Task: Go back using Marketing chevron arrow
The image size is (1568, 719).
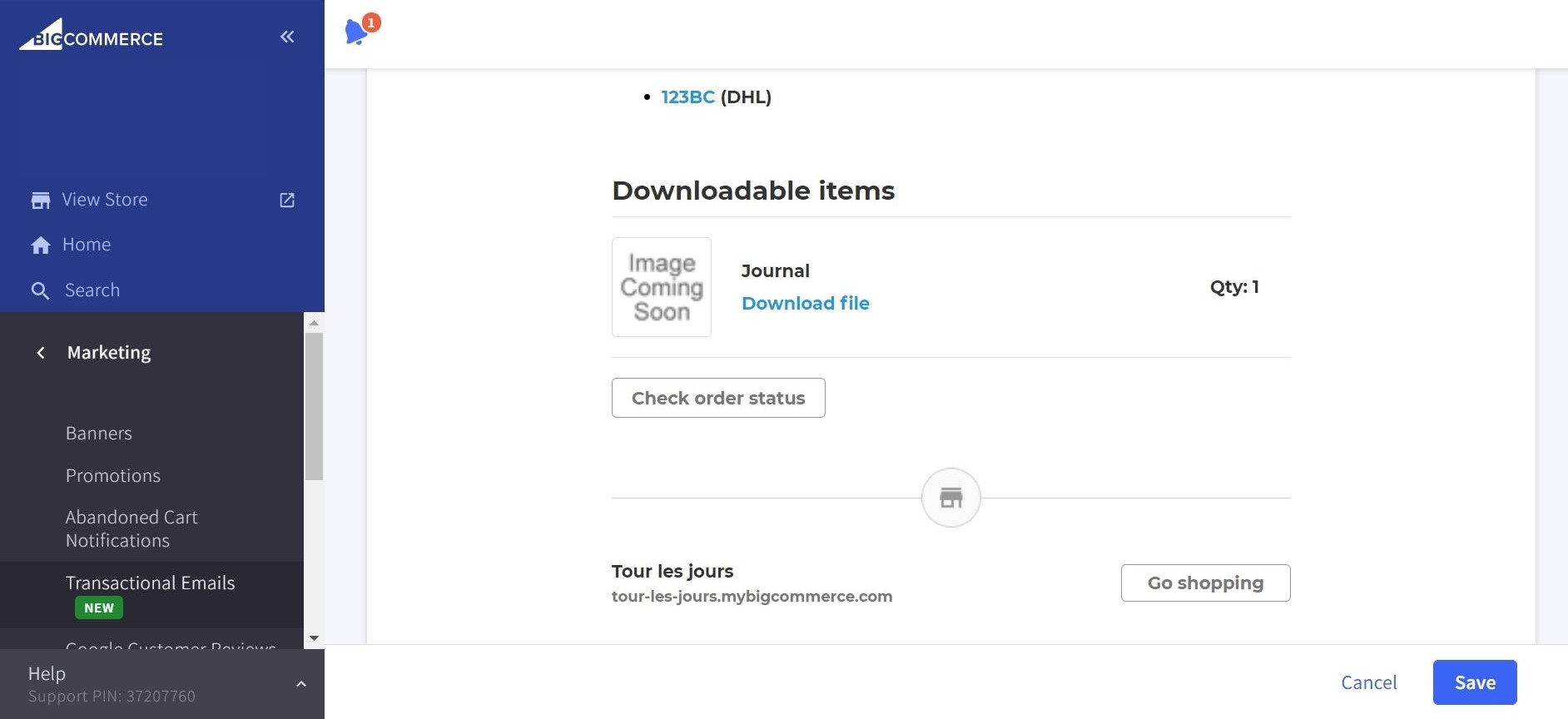Action: tap(41, 353)
